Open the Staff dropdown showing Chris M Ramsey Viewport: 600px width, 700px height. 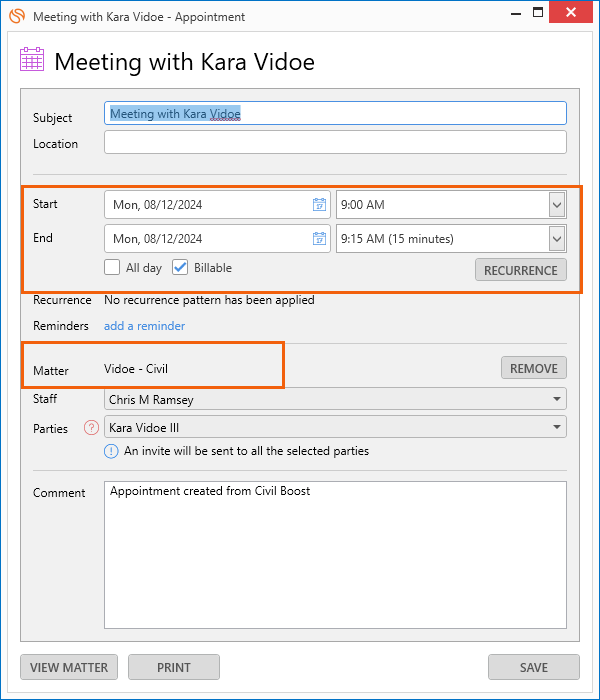[x=335, y=399]
